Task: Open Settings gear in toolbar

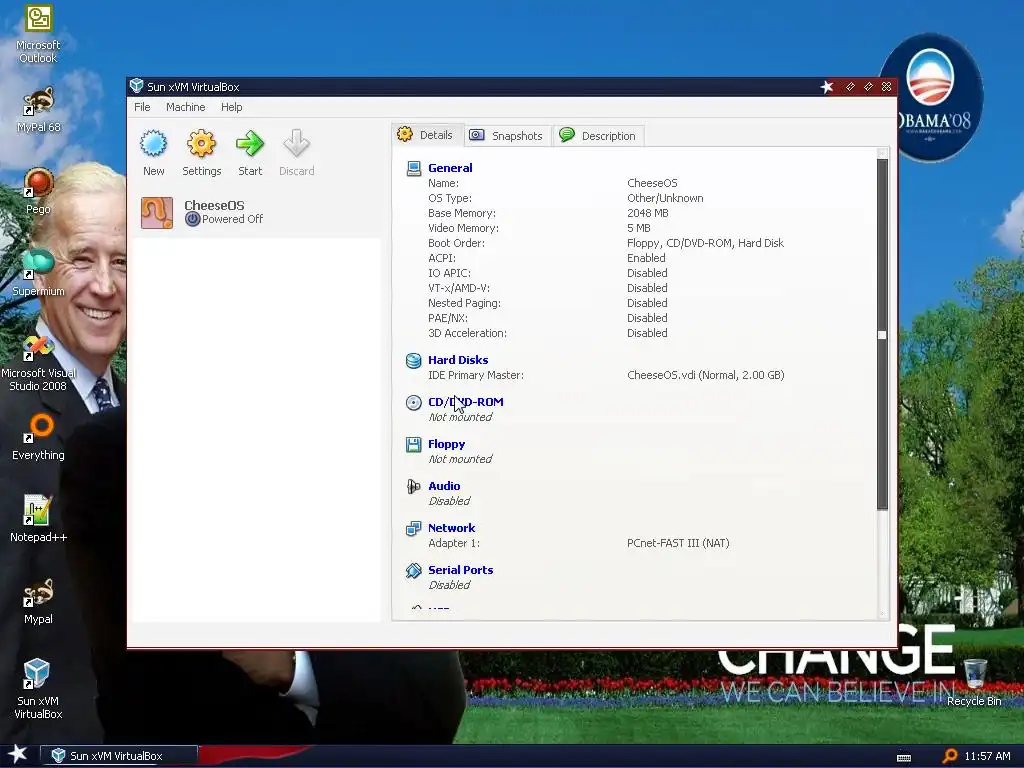Action: point(201,144)
